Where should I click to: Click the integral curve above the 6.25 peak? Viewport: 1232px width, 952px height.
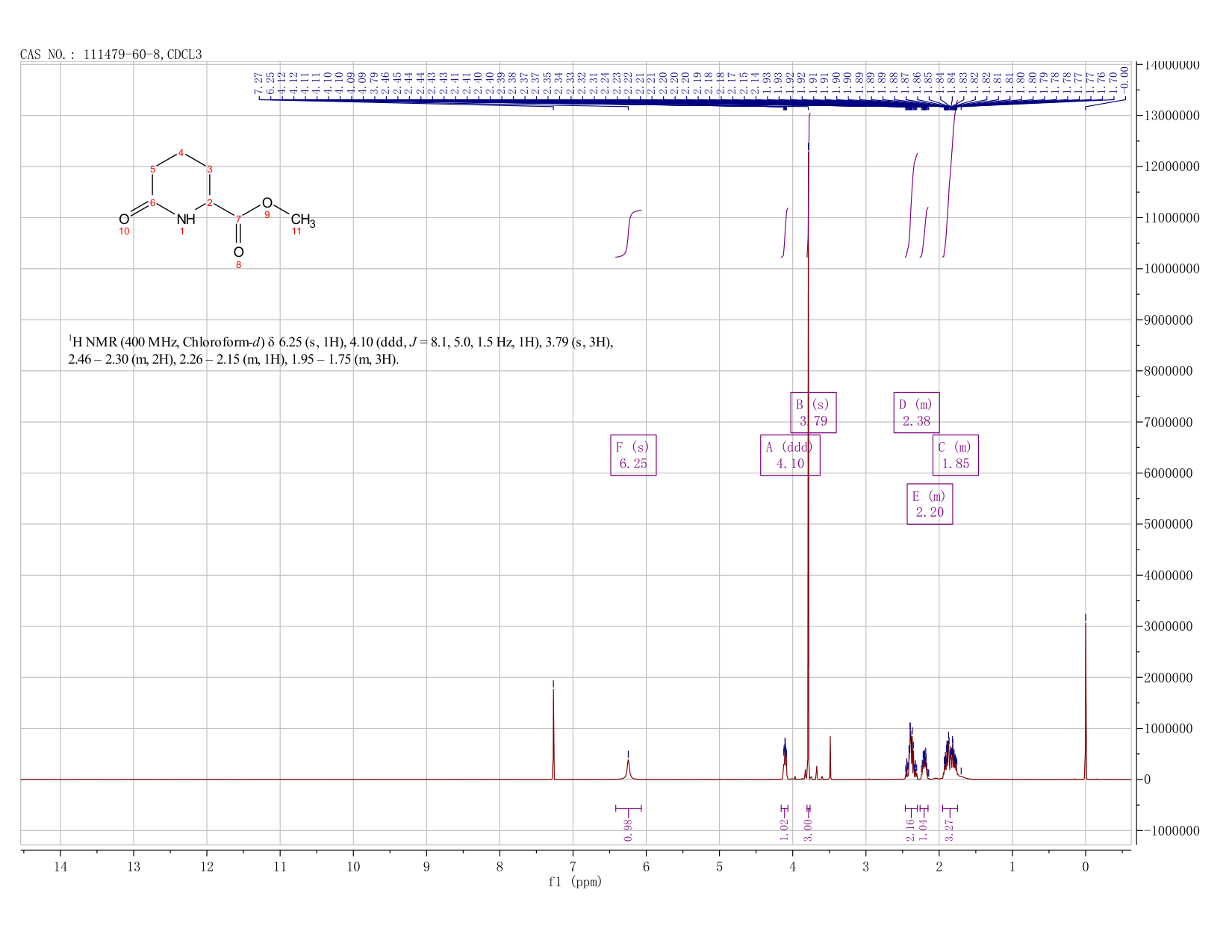tap(628, 234)
